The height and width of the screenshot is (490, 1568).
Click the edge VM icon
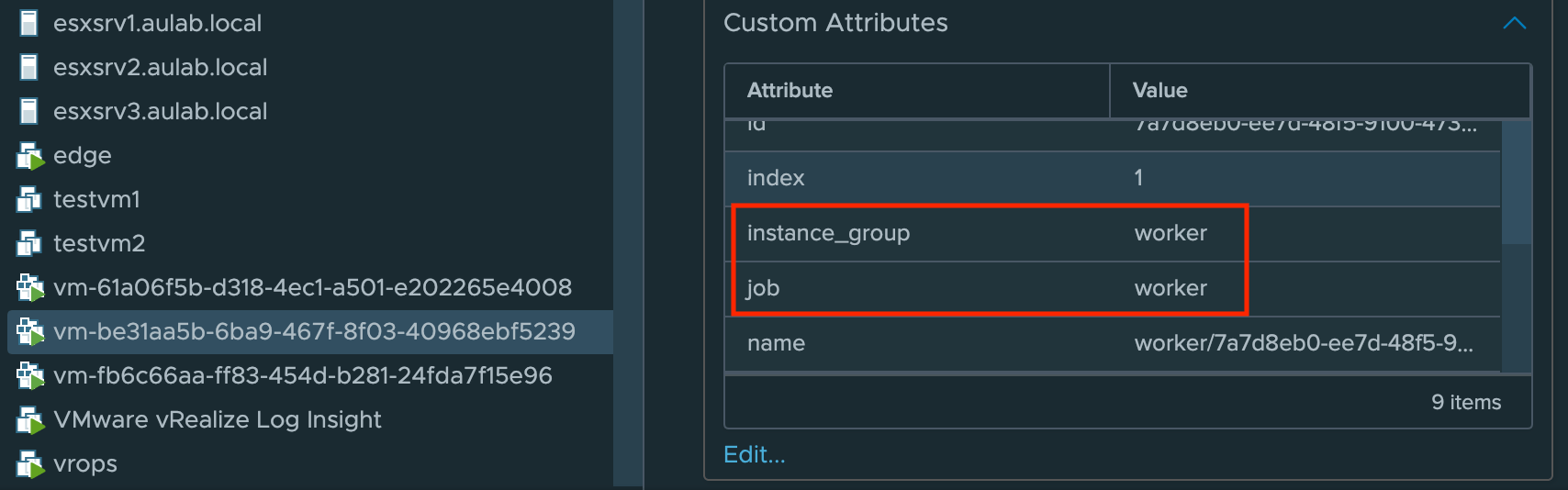click(x=30, y=156)
